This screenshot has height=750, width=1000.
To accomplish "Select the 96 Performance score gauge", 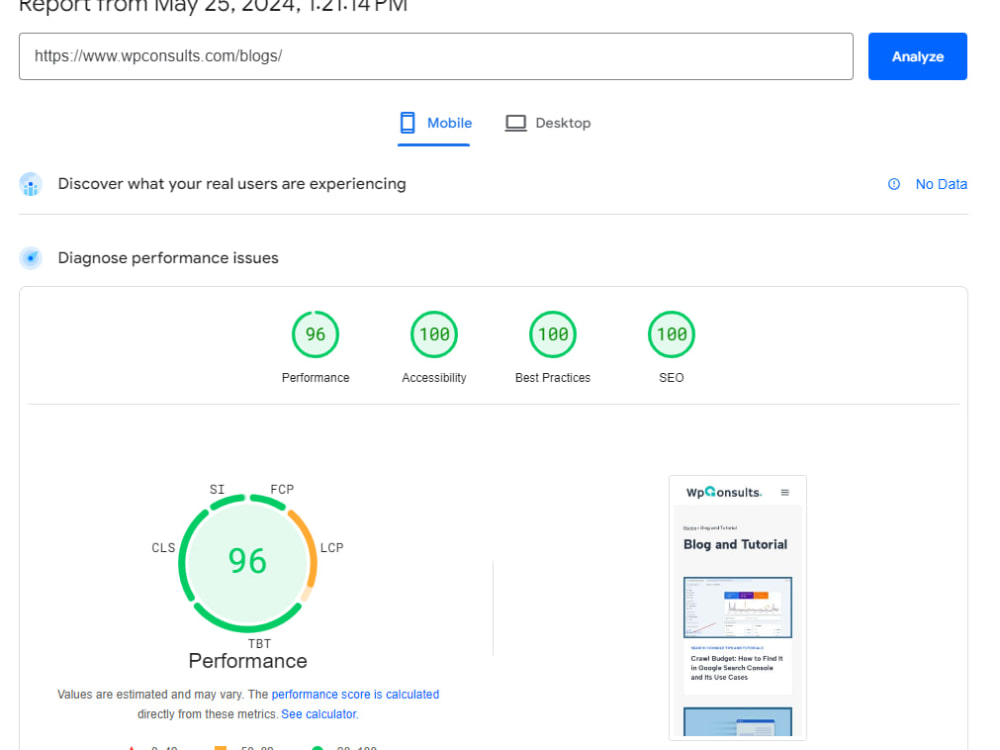I will coord(315,334).
